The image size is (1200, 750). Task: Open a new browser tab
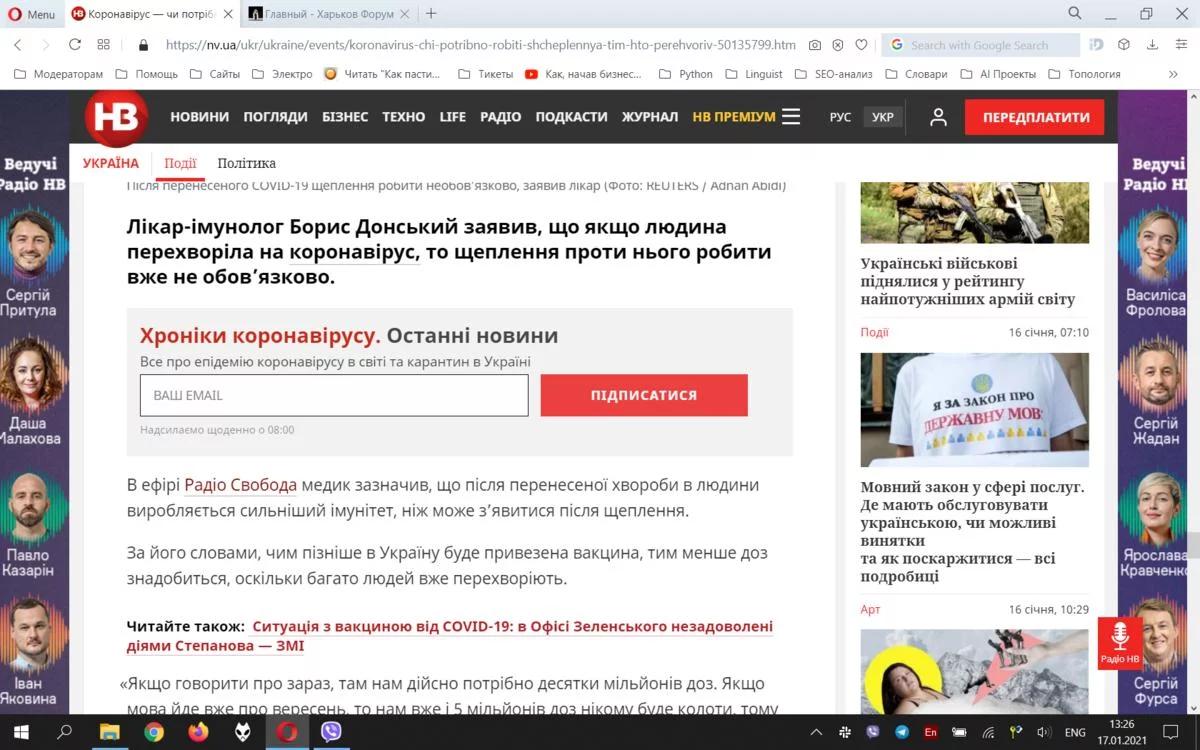point(432,14)
